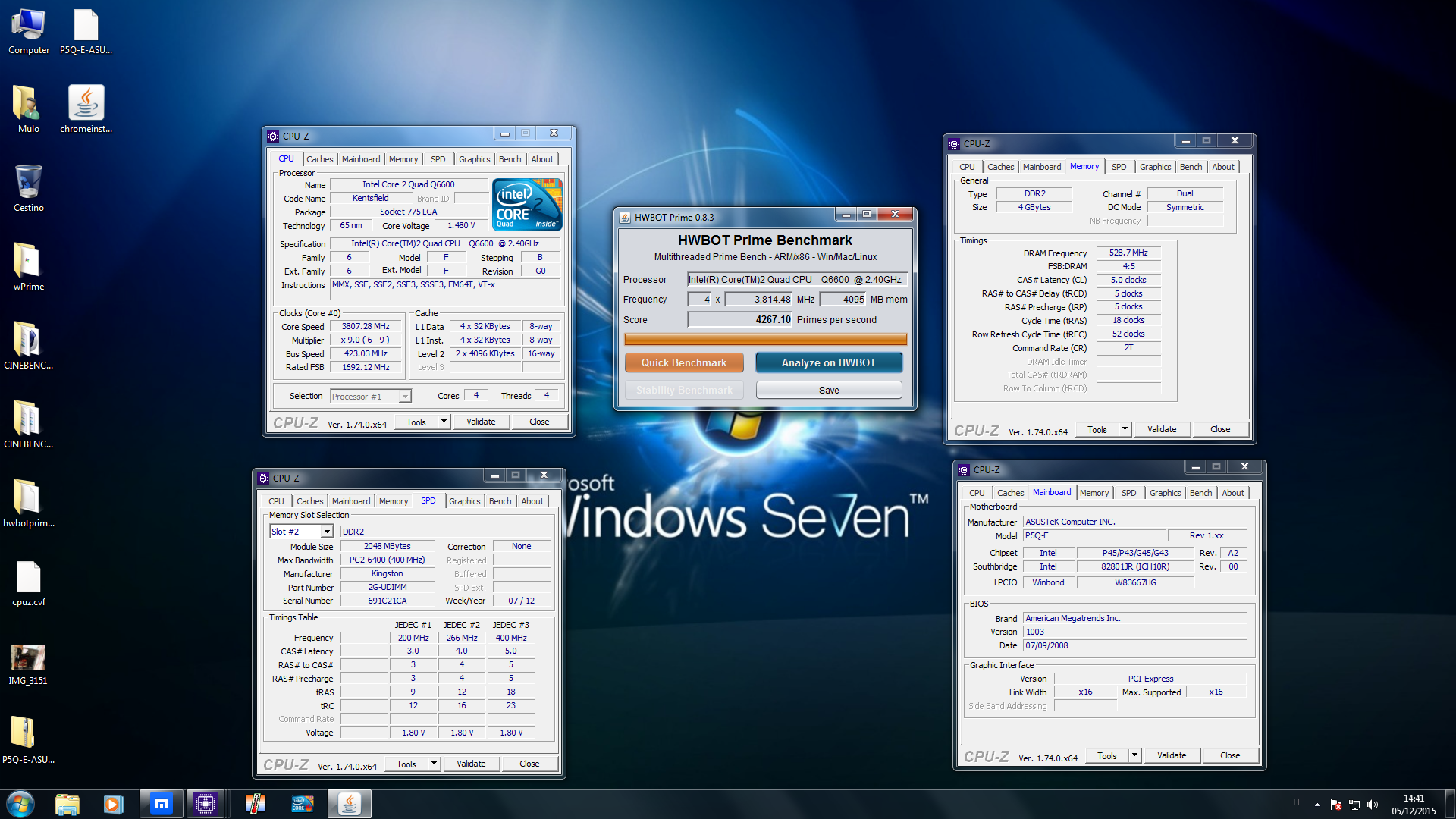Click the BIOS Date value 07/09/2008

tap(1134, 645)
